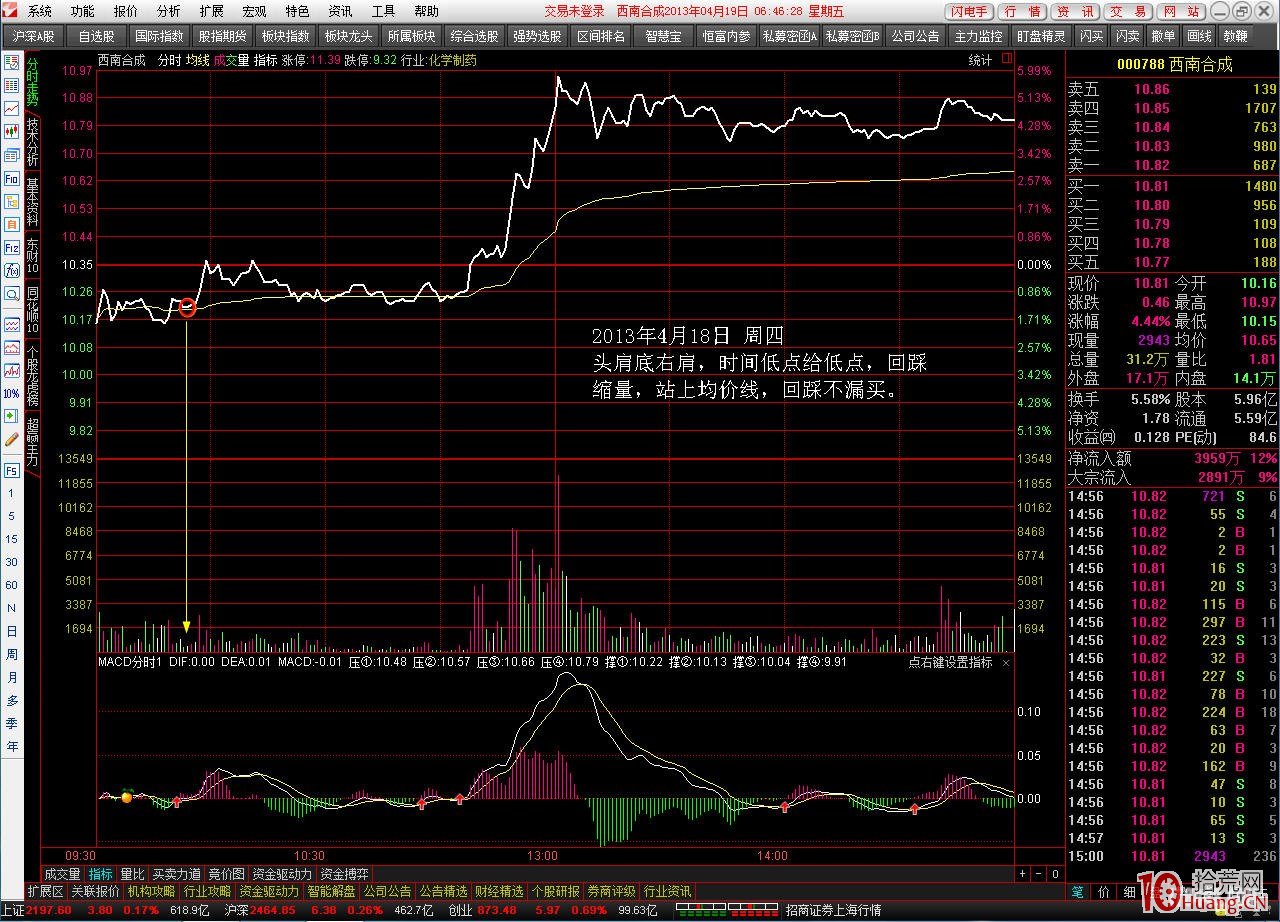The width and height of the screenshot is (1280, 922).
Task: Click the 沪深A股 toolbar button
Action: pos(34,36)
